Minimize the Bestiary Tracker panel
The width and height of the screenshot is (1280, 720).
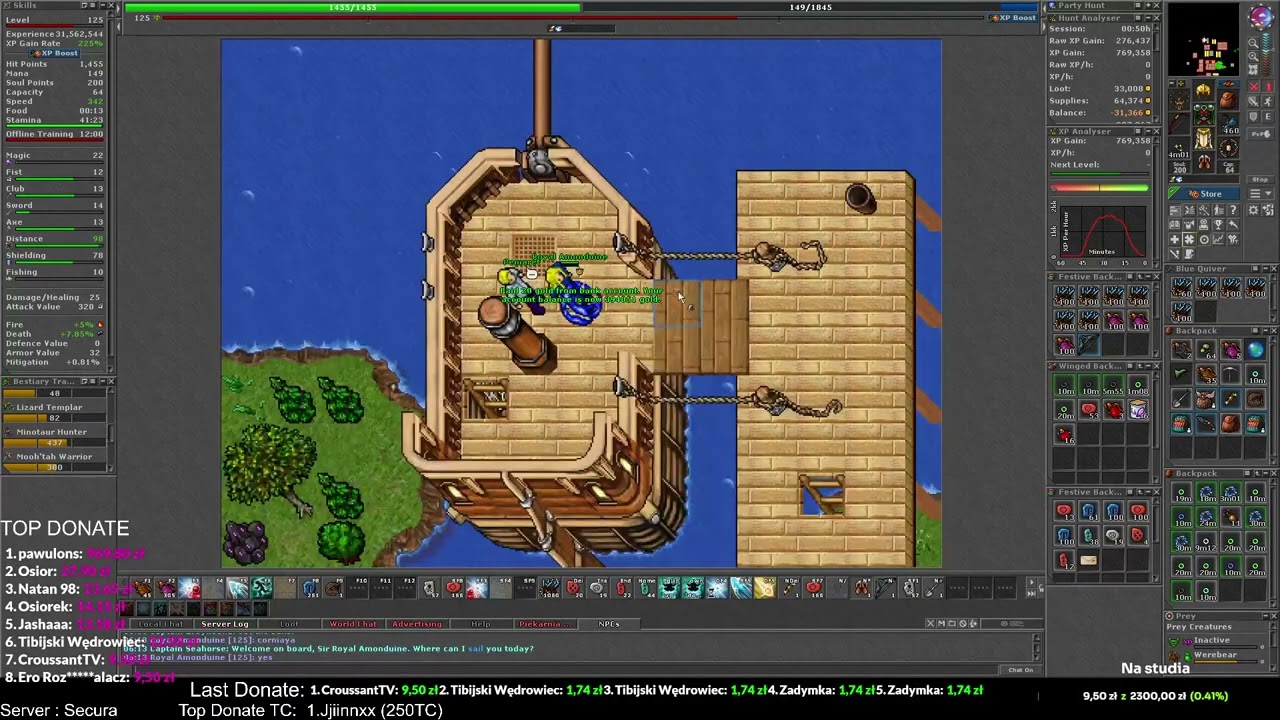pyautogui.click(x=103, y=381)
